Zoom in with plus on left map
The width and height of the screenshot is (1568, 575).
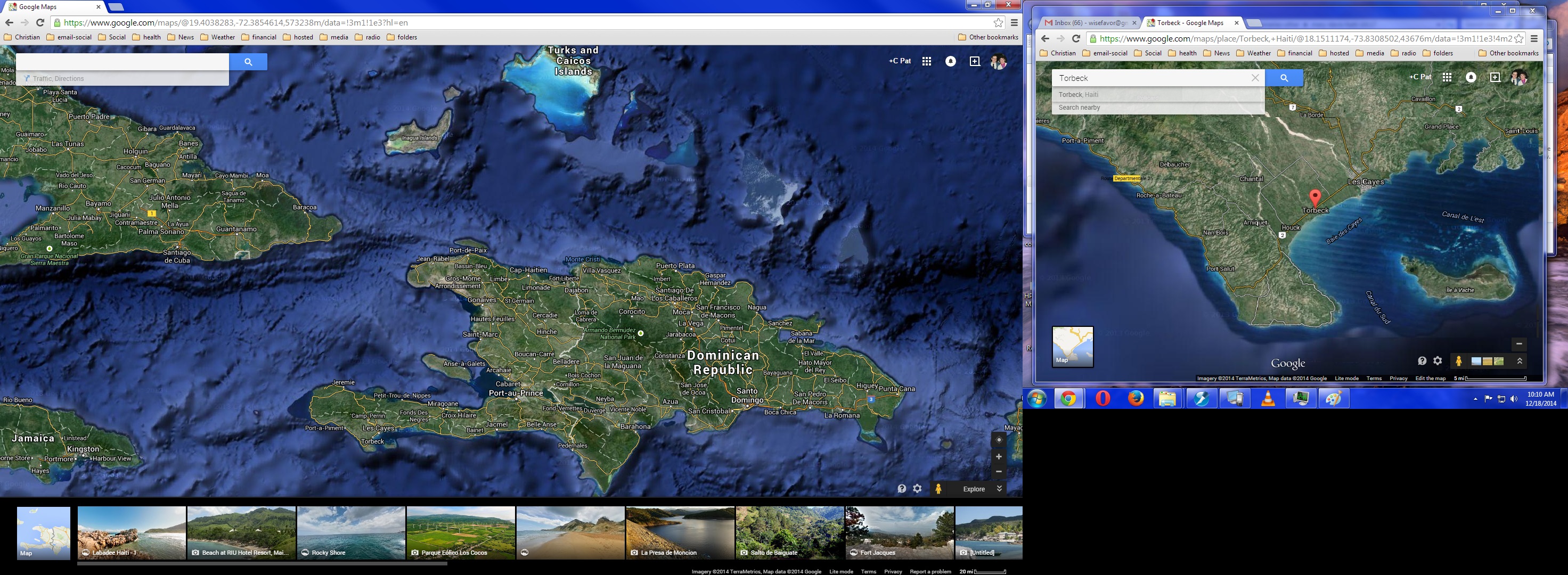tap(998, 456)
